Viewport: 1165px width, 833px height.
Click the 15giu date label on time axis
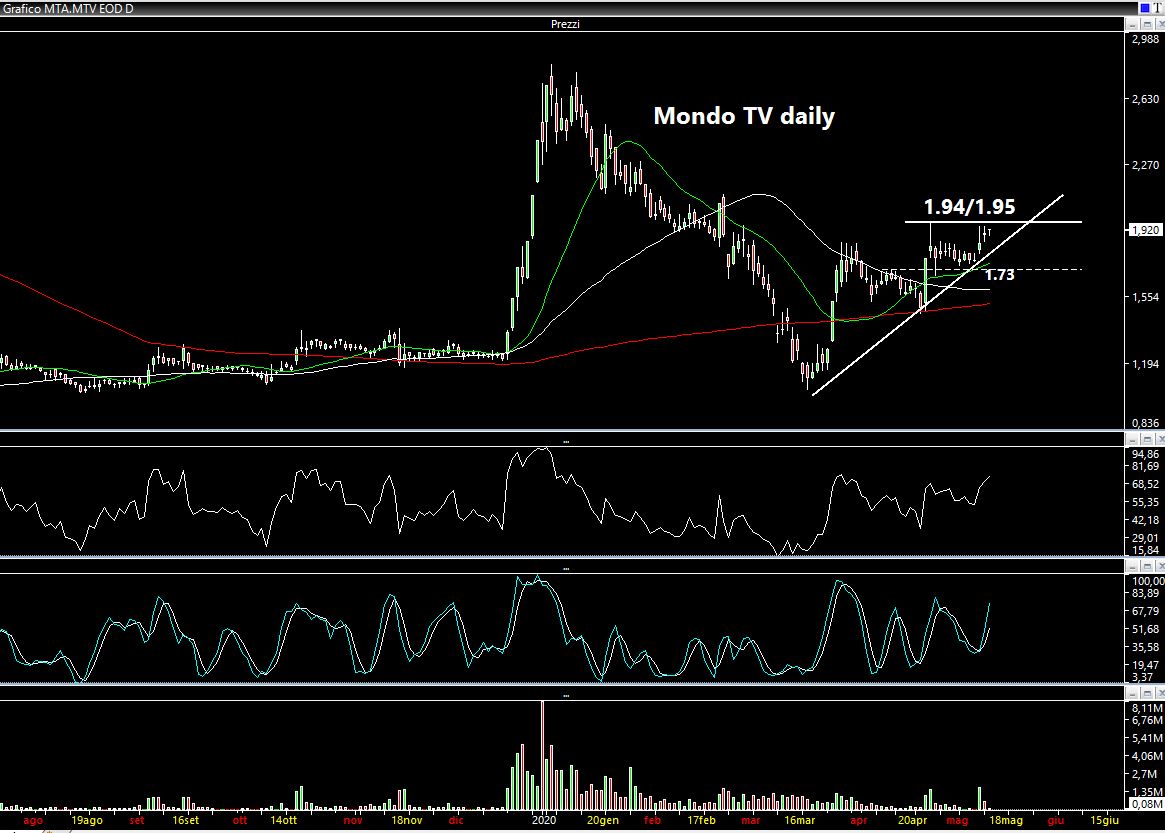[x=1104, y=820]
